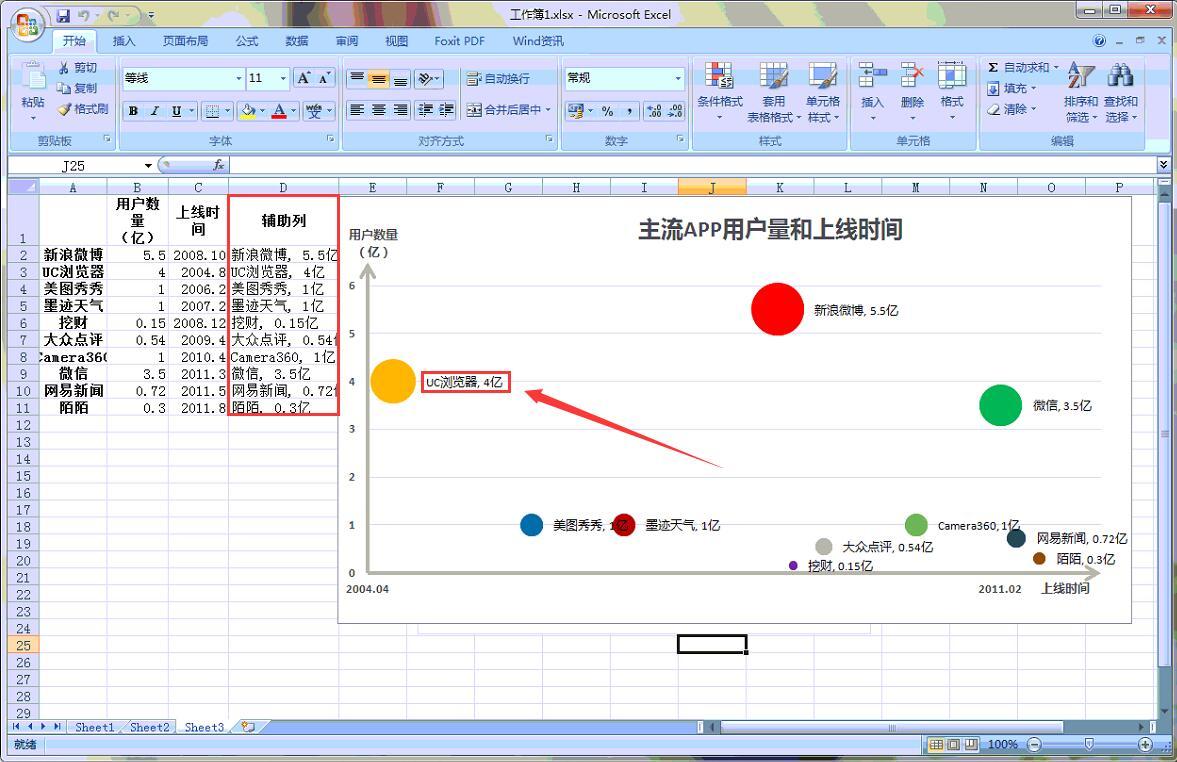Toggle center text horizontally button
Image resolution: width=1177 pixels, height=762 pixels.
tap(379, 110)
